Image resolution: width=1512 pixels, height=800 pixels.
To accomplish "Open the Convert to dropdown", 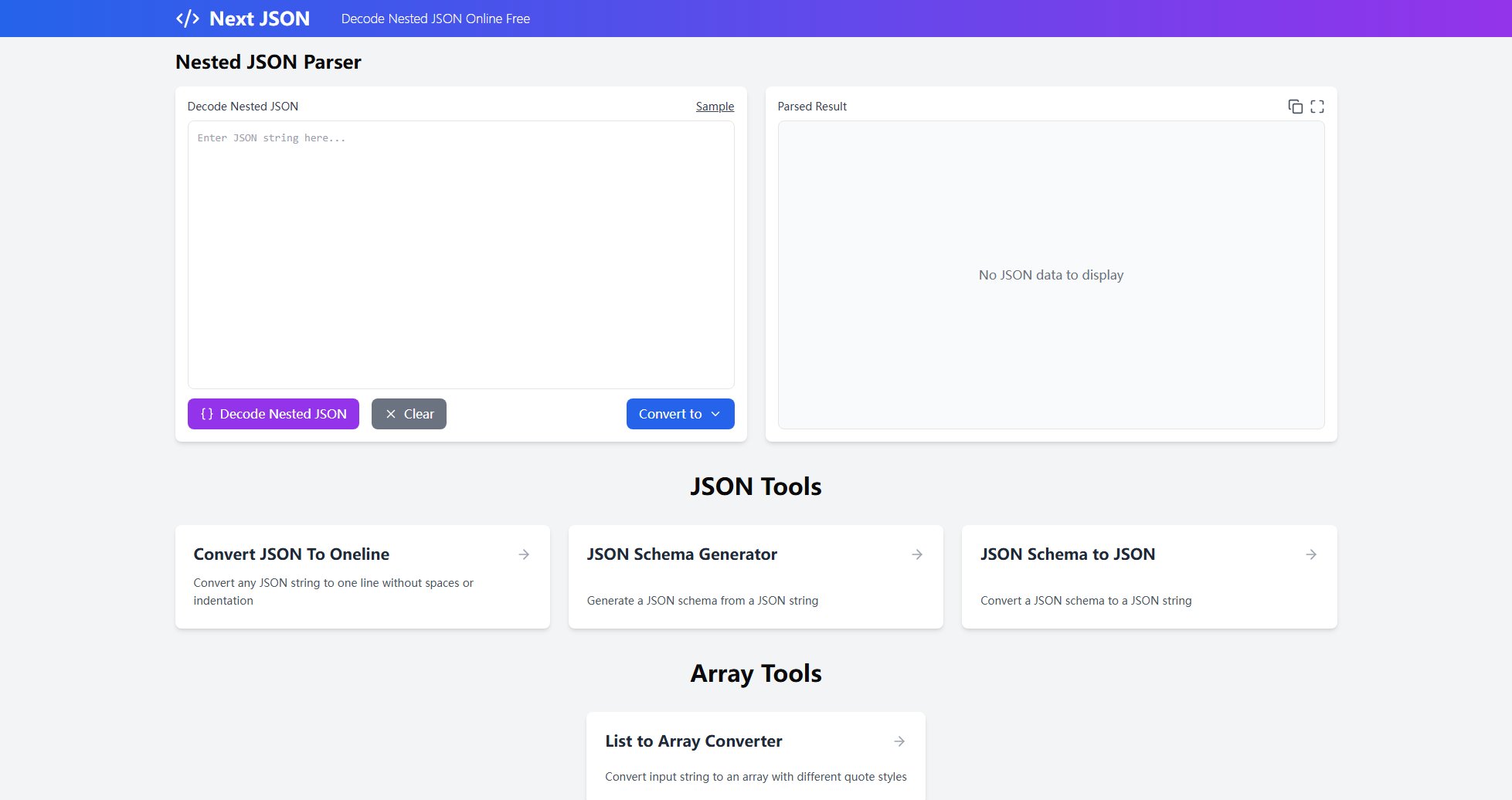I will pyautogui.click(x=671, y=414).
